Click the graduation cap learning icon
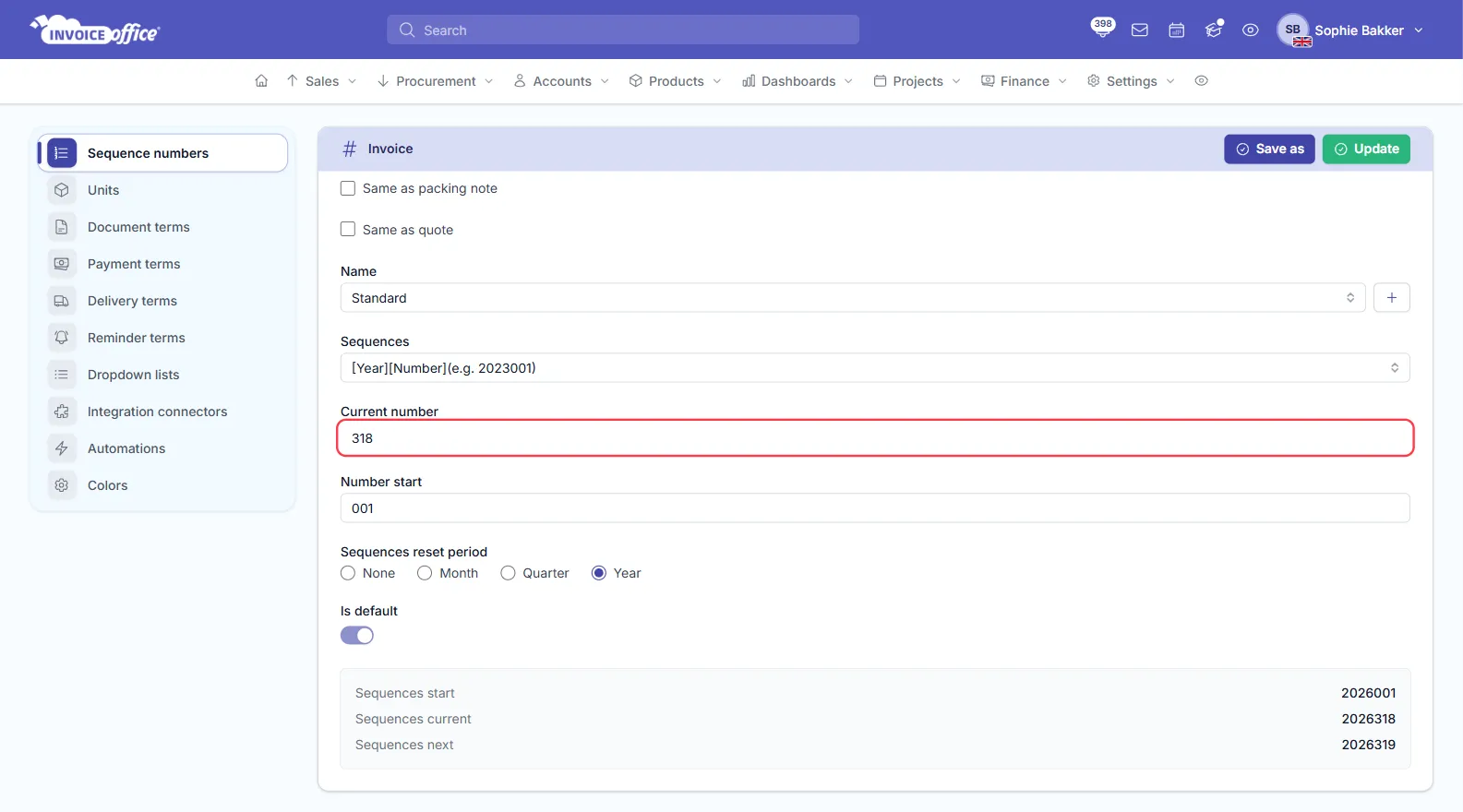The height and width of the screenshot is (812, 1463). (1214, 30)
